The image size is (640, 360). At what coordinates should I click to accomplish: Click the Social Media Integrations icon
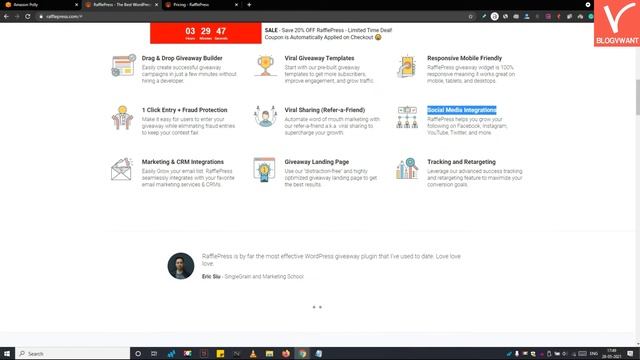407,117
